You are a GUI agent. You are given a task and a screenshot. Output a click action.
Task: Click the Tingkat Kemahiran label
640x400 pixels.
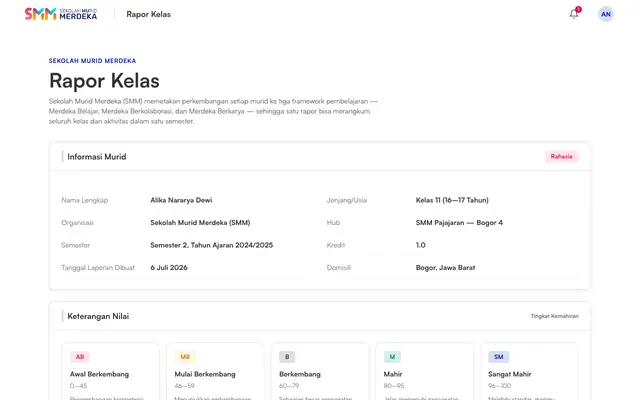click(x=554, y=316)
